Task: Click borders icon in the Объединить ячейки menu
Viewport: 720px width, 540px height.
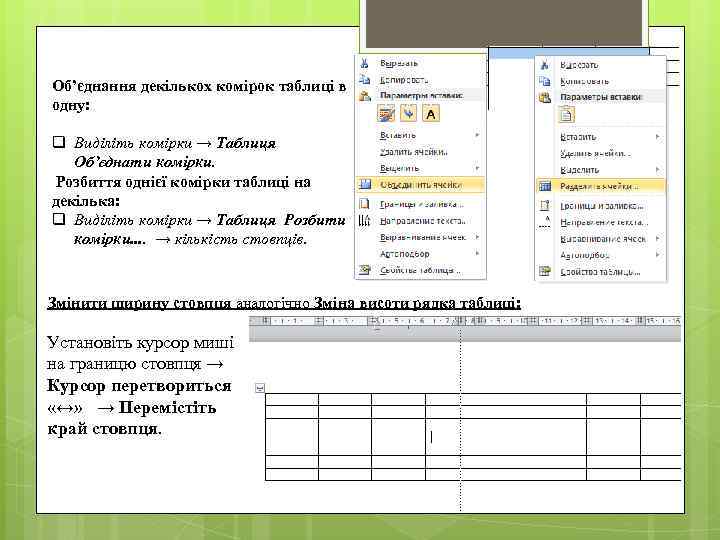Action: tap(365, 203)
